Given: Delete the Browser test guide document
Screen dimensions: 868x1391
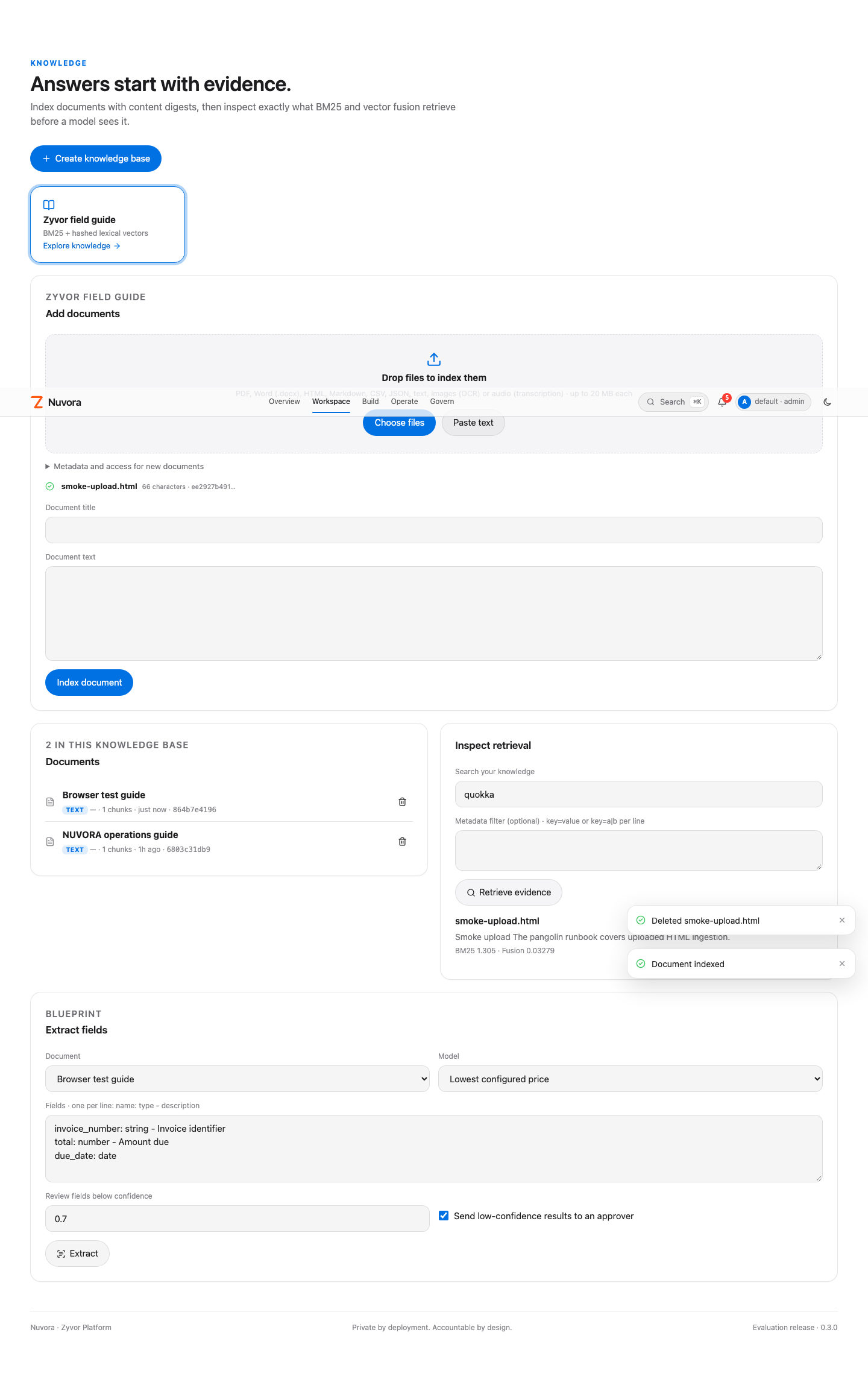Looking at the screenshot, I should (x=402, y=801).
